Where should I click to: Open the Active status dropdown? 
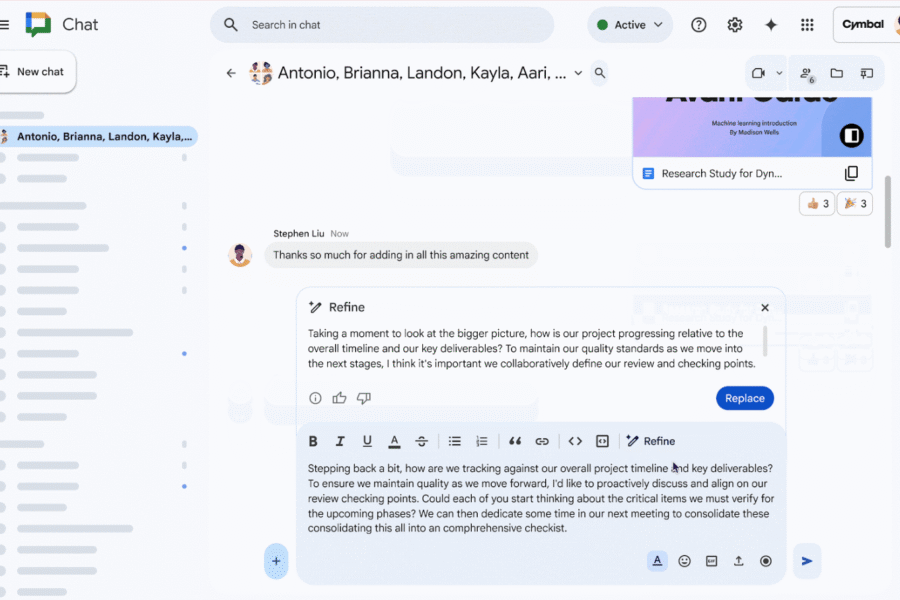point(630,24)
